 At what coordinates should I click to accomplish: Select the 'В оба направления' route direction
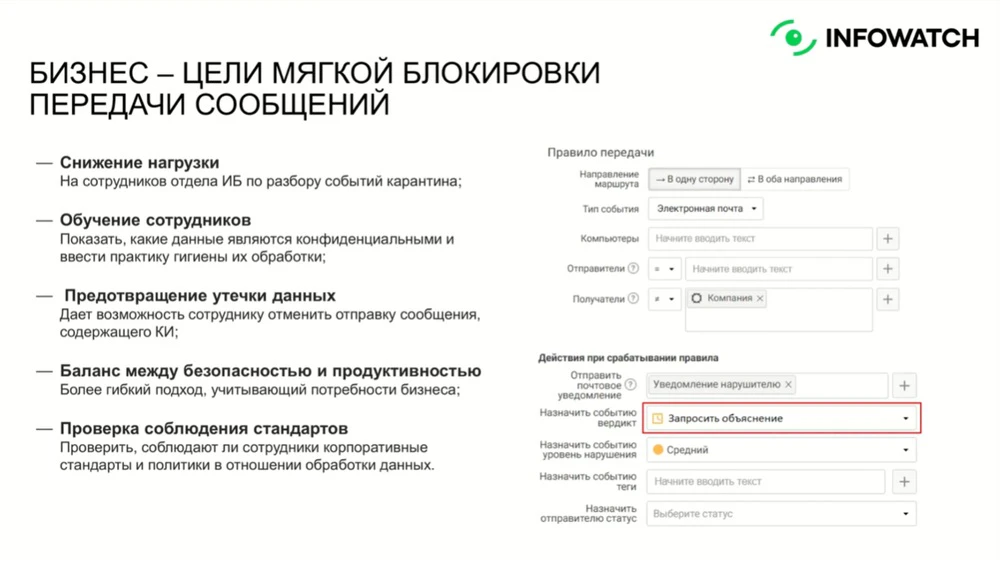(x=795, y=179)
